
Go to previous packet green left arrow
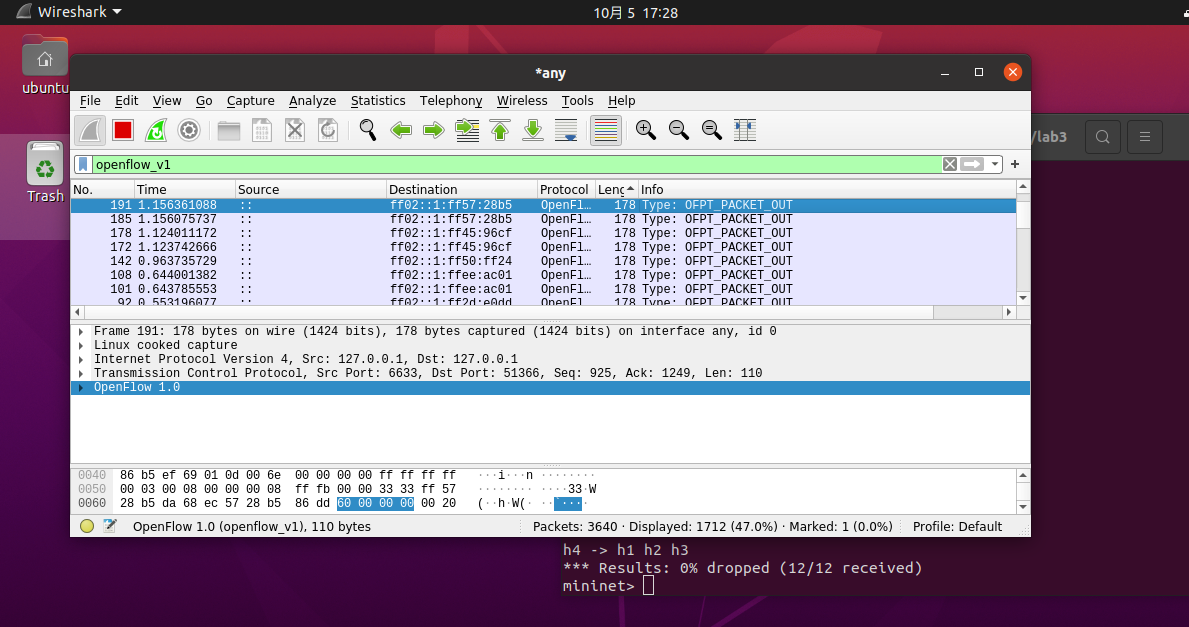[400, 130]
